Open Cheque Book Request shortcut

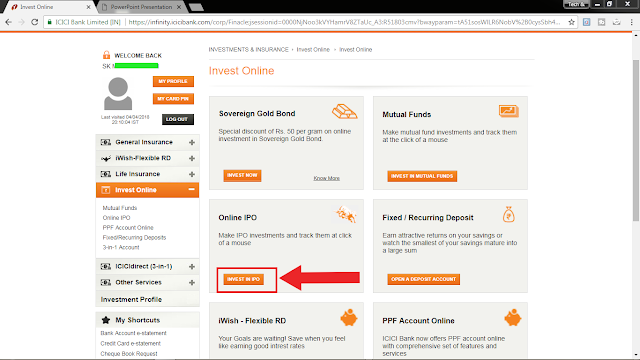click(129, 353)
